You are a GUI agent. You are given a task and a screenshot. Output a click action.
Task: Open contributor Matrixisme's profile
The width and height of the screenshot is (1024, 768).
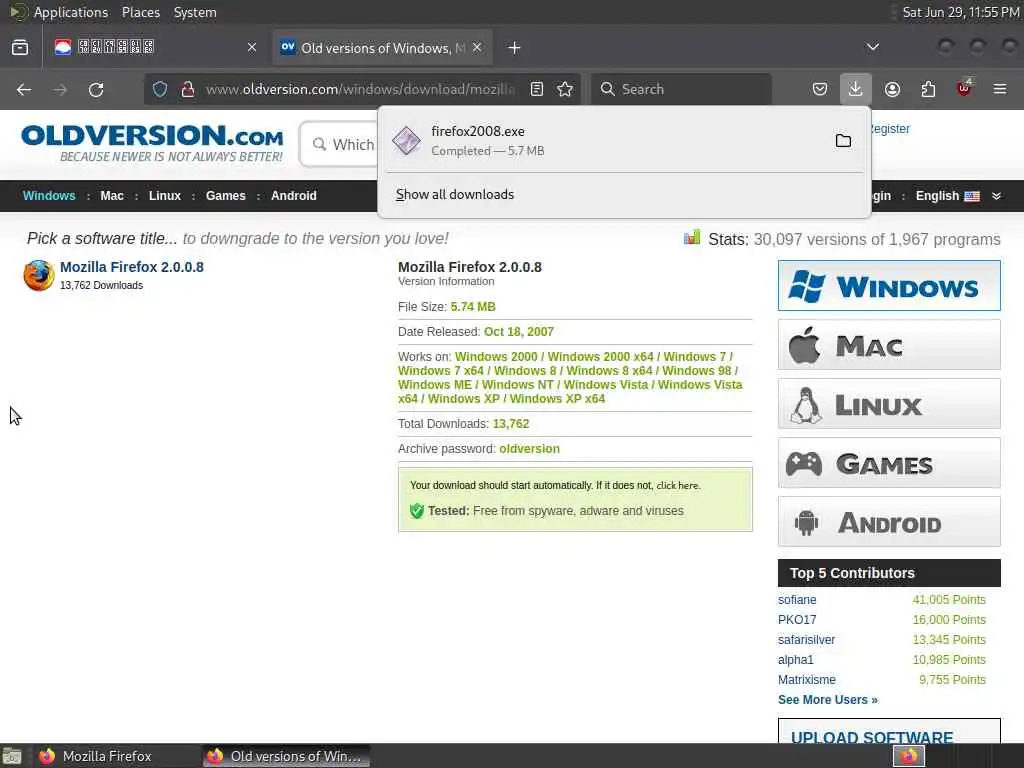coord(807,680)
